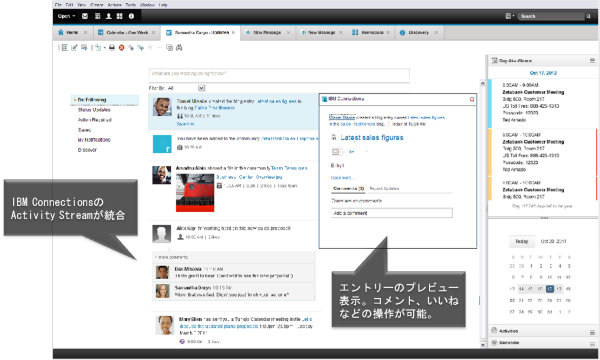Open Day-At-A-Glance panel menu icon
Image resolution: width=600 pixels, height=360 pixels.
[592, 60]
